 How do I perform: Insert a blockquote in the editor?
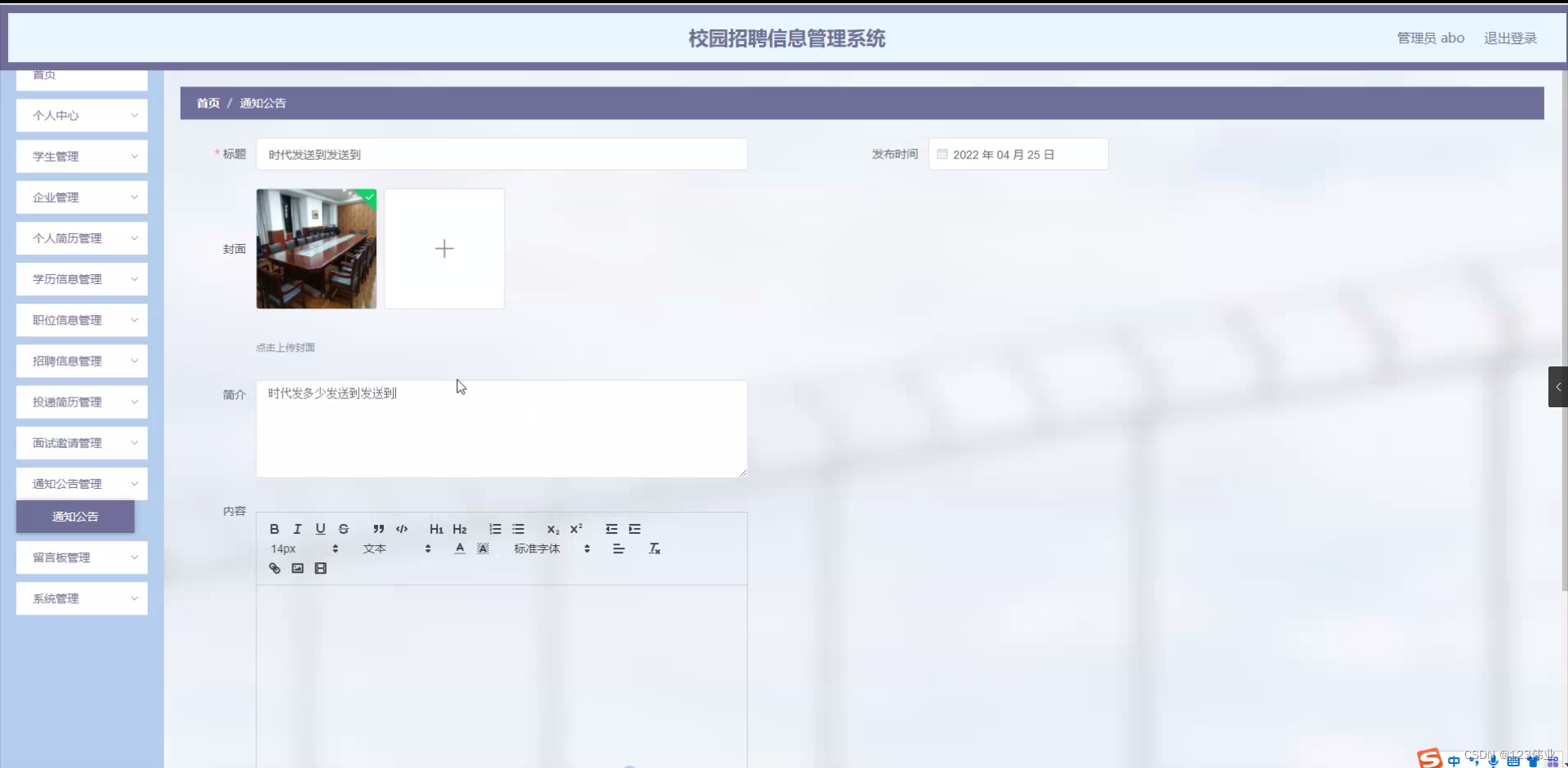[x=378, y=529]
